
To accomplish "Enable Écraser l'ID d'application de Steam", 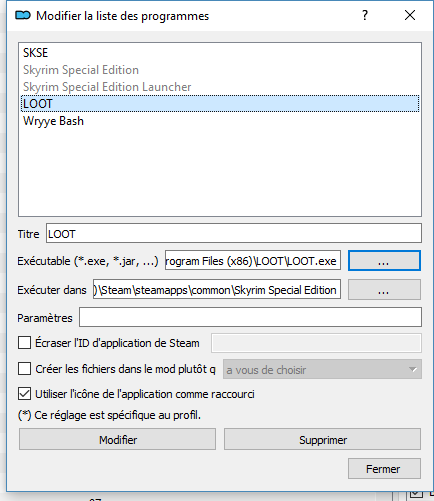I will [x=24, y=343].
